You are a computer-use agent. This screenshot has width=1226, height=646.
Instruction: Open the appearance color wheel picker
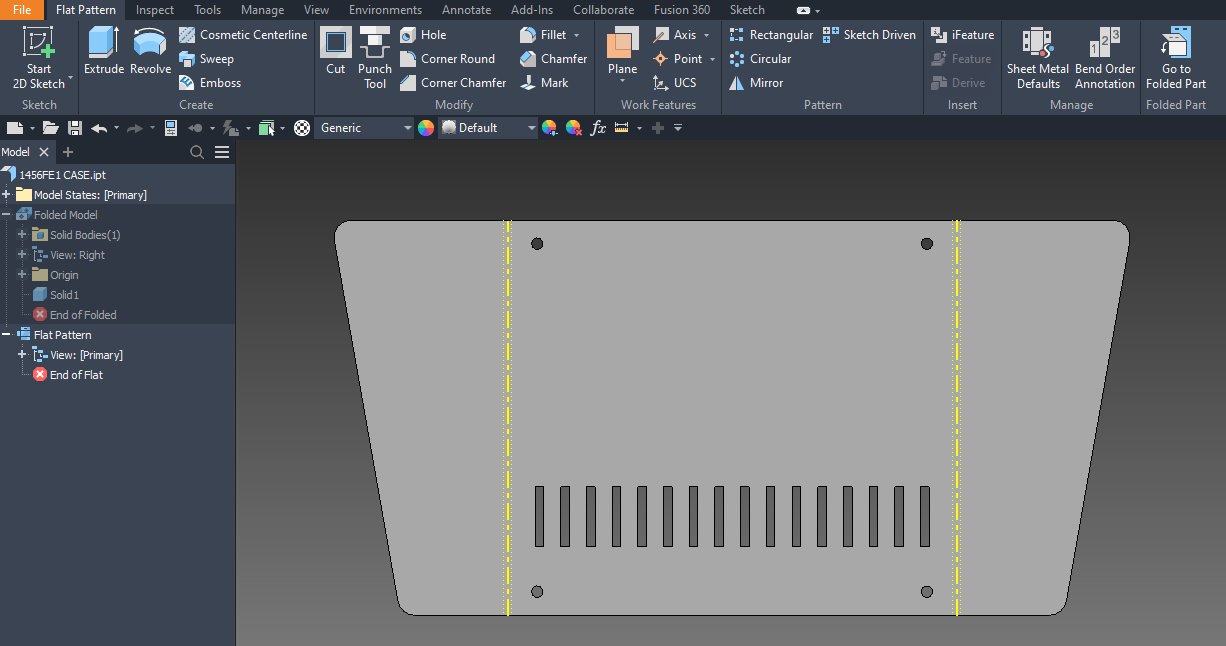[x=426, y=127]
